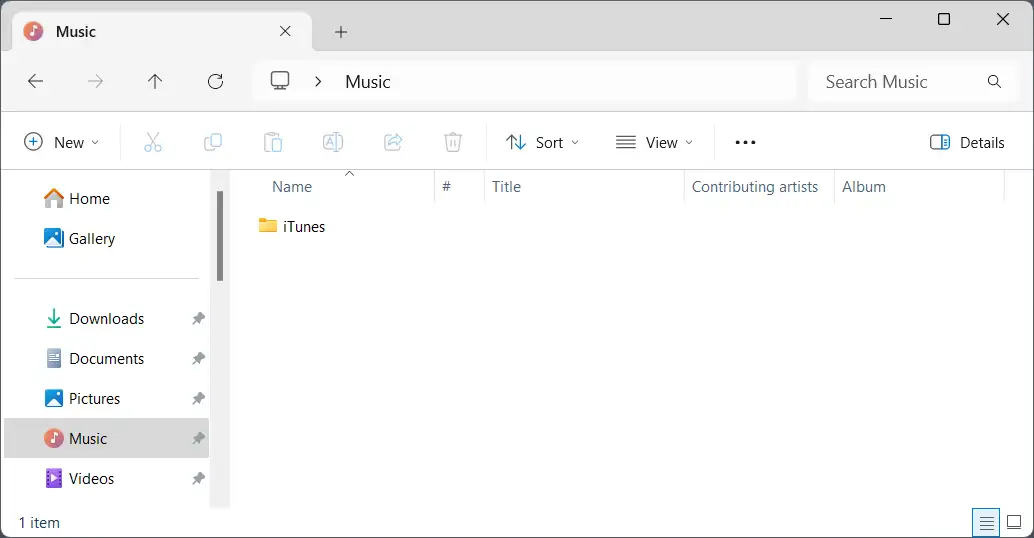
Task: Refresh the Music folder view
Action: point(215,82)
